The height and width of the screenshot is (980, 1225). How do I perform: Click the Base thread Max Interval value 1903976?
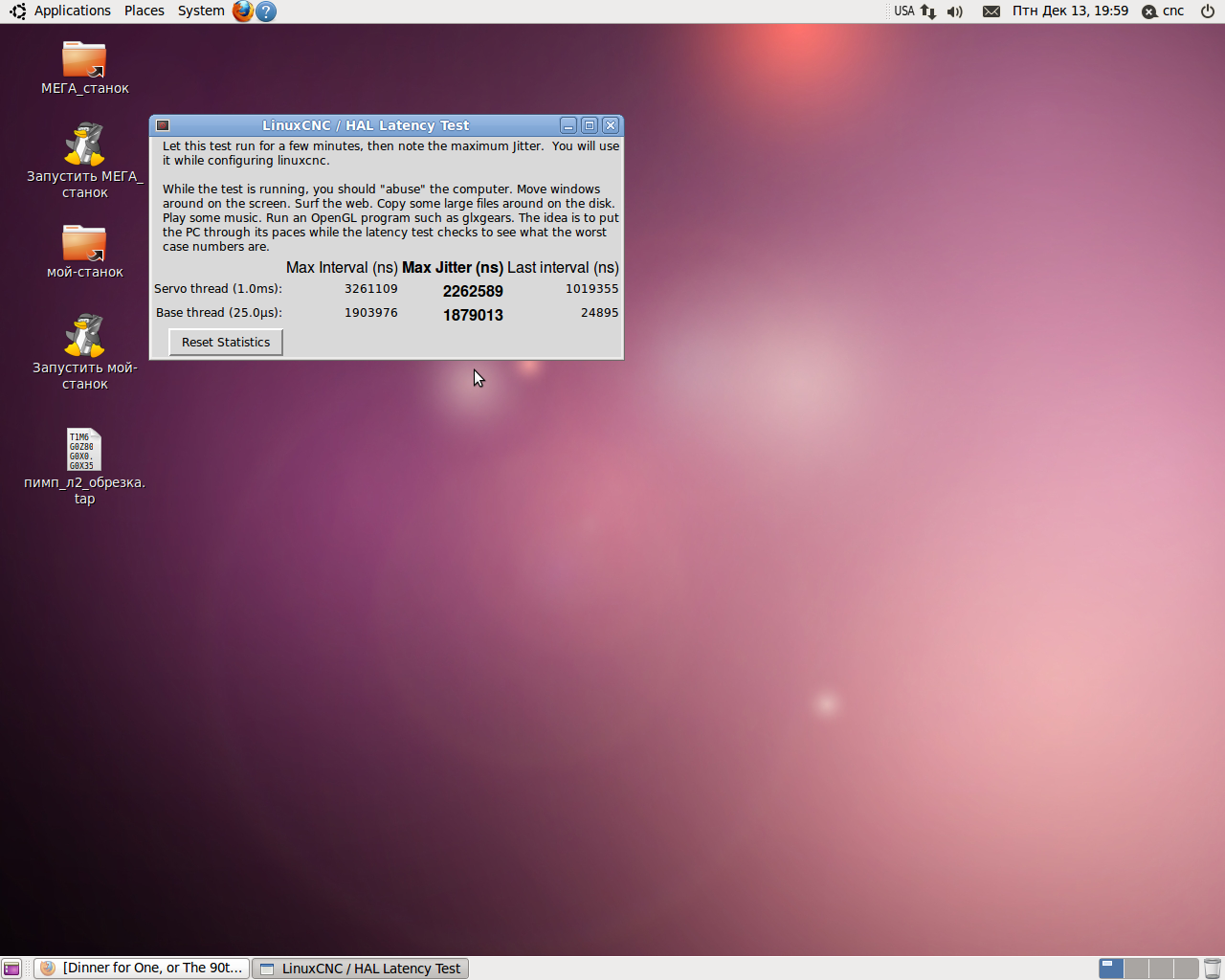point(371,313)
